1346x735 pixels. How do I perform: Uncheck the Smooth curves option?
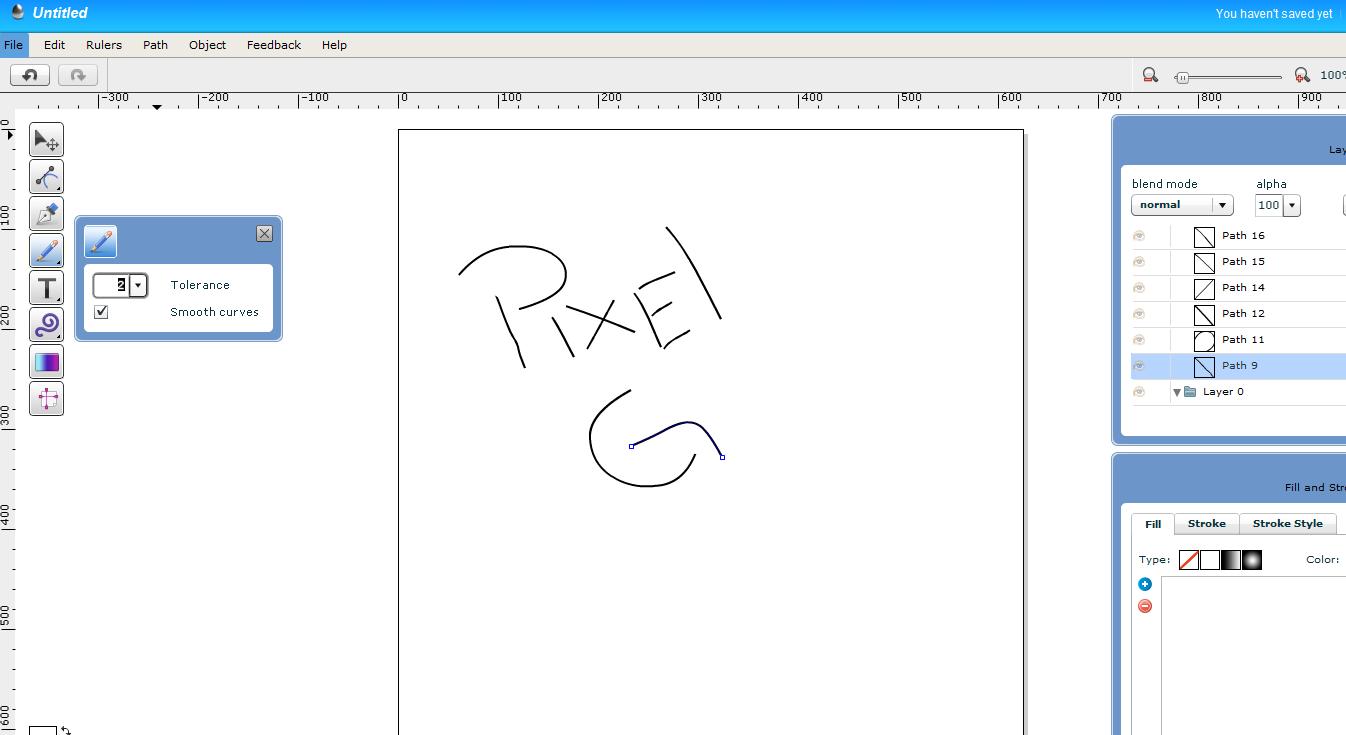click(101, 312)
